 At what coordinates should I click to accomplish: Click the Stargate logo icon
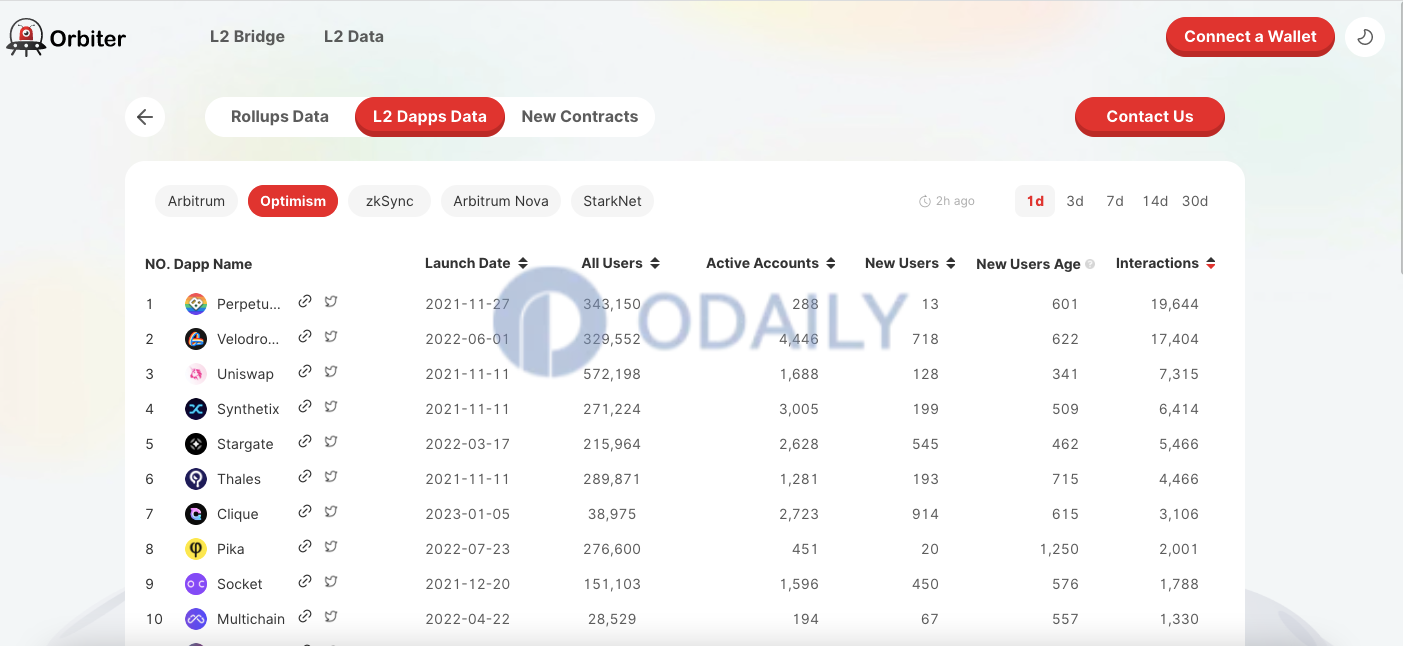coord(196,444)
